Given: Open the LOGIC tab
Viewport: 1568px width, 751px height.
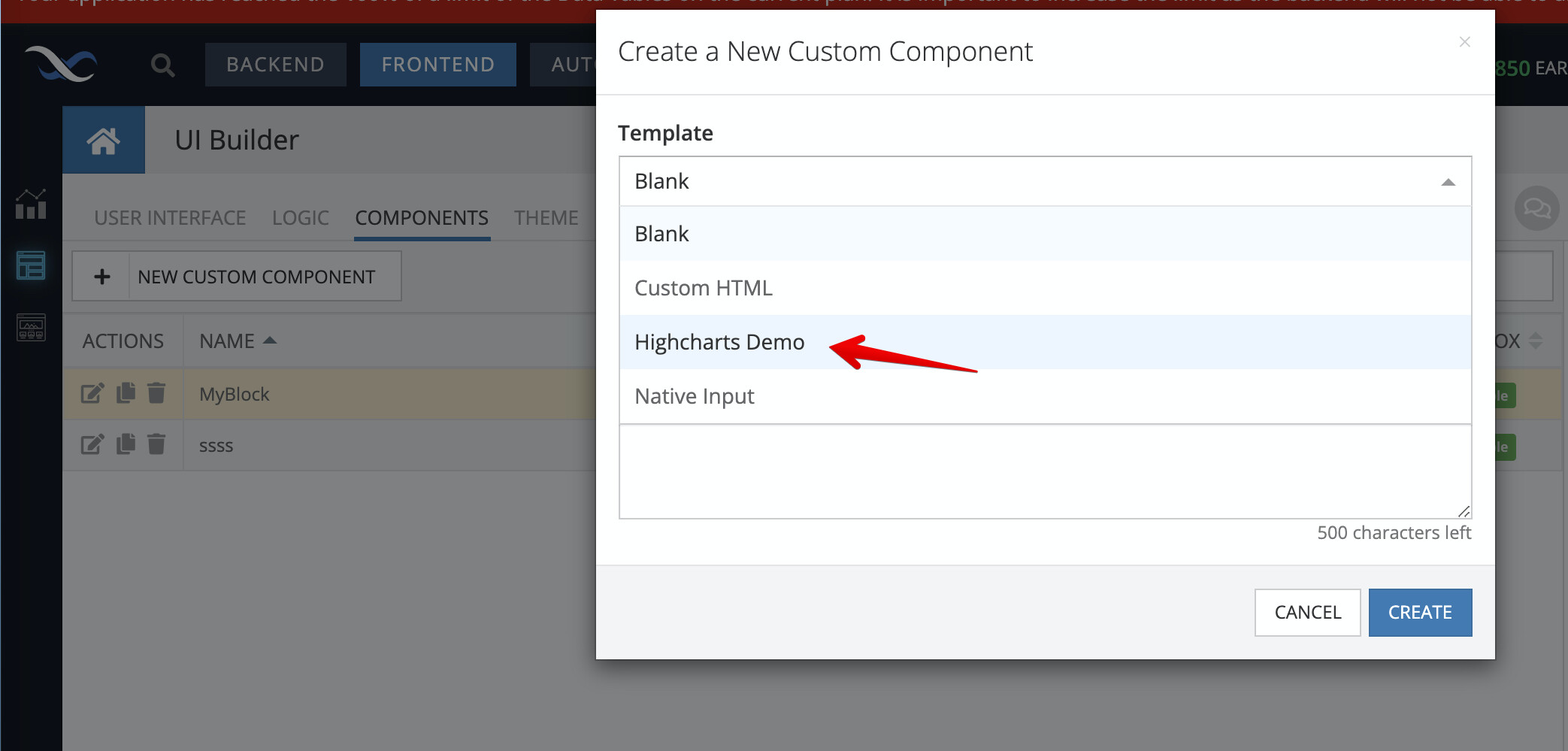Looking at the screenshot, I should point(300,217).
